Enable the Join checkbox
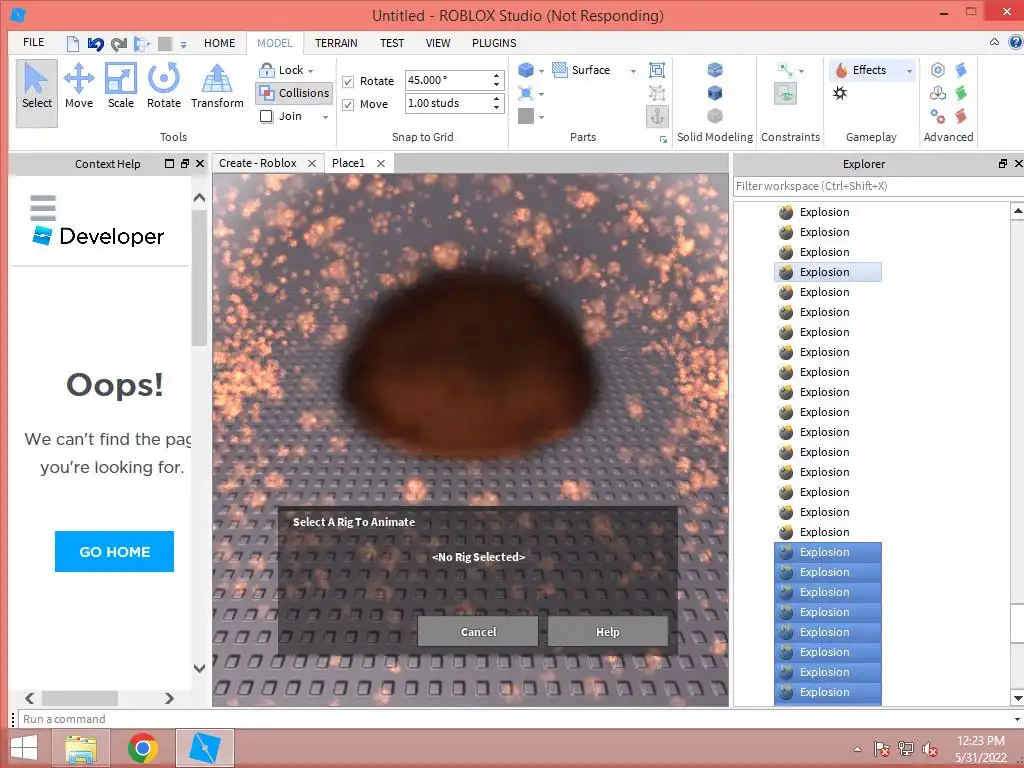 pos(266,116)
